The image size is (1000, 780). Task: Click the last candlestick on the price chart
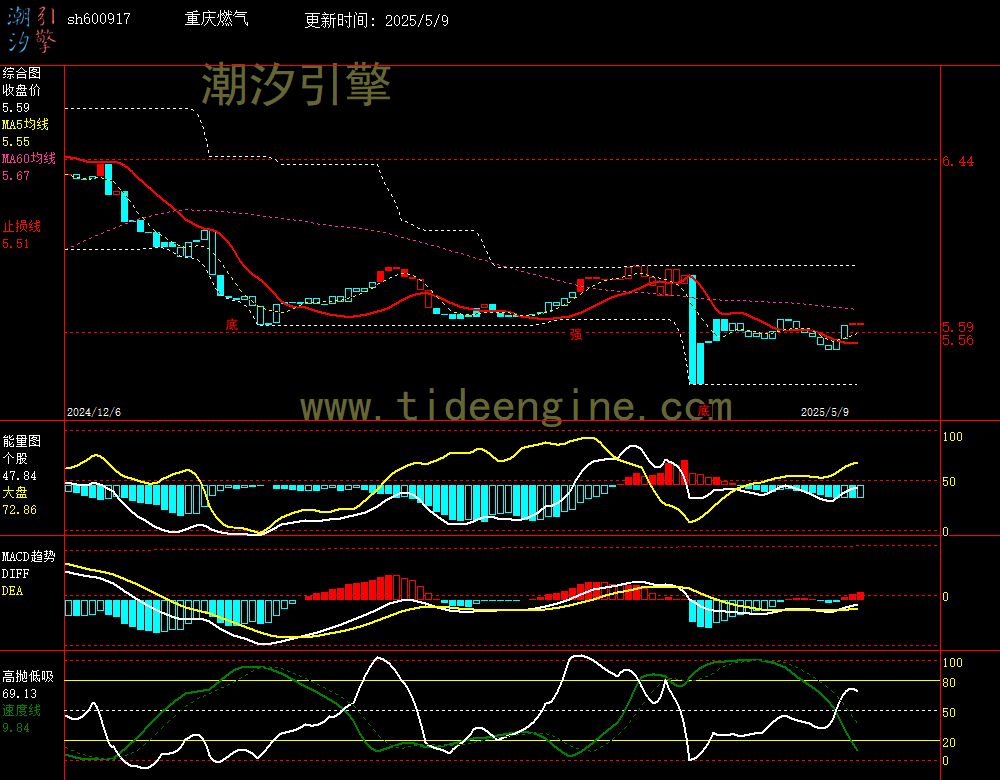click(860, 325)
